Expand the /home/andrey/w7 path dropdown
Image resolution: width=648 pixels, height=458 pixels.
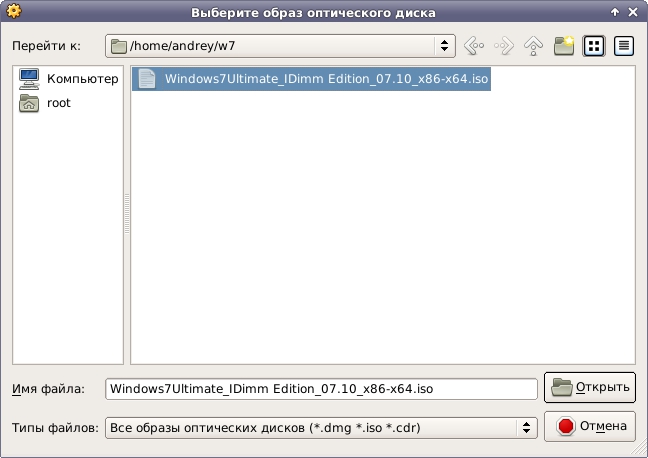[444, 45]
